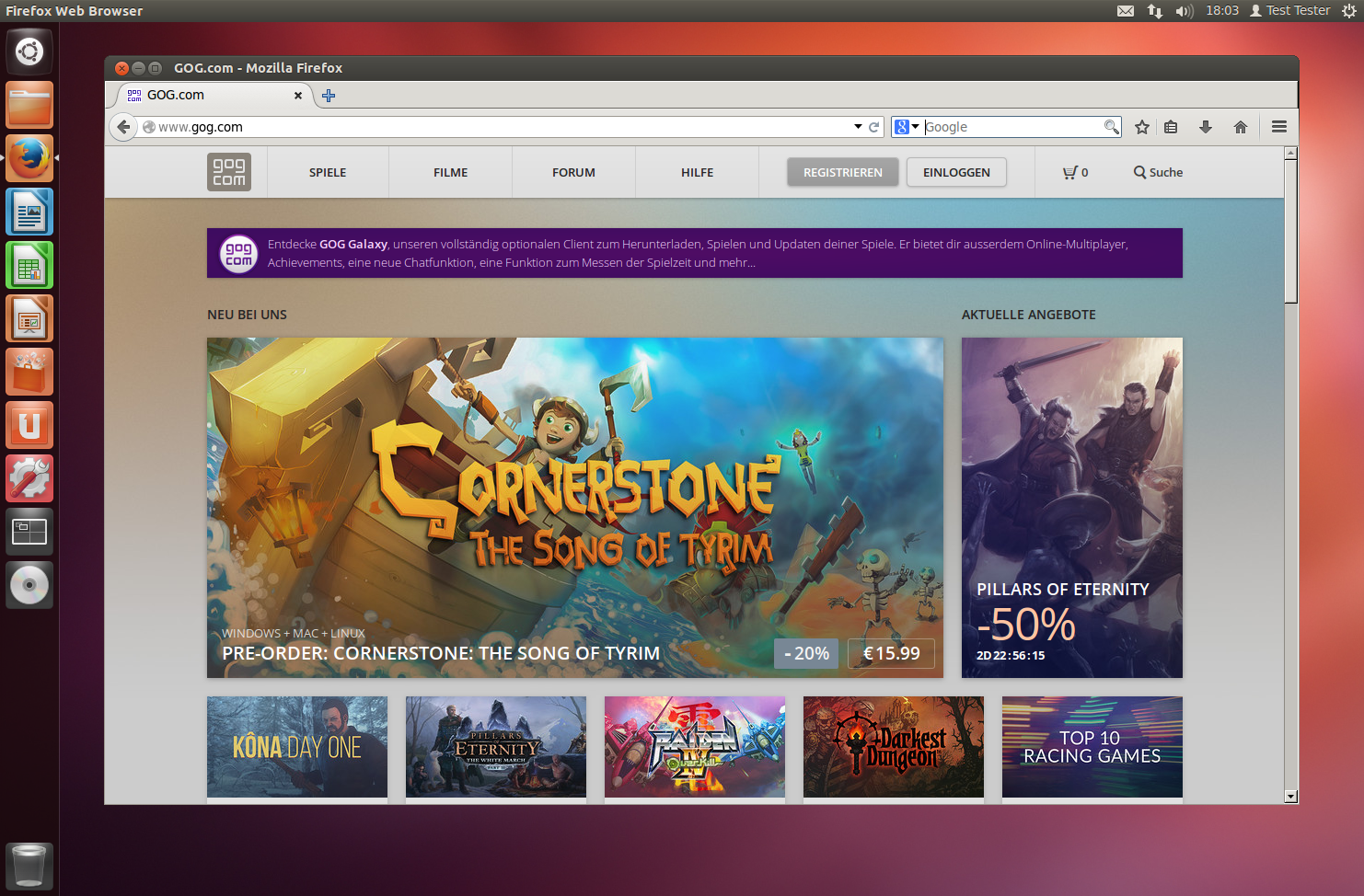Click Firefox back arrow button

pyautogui.click(x=123, y=127)
